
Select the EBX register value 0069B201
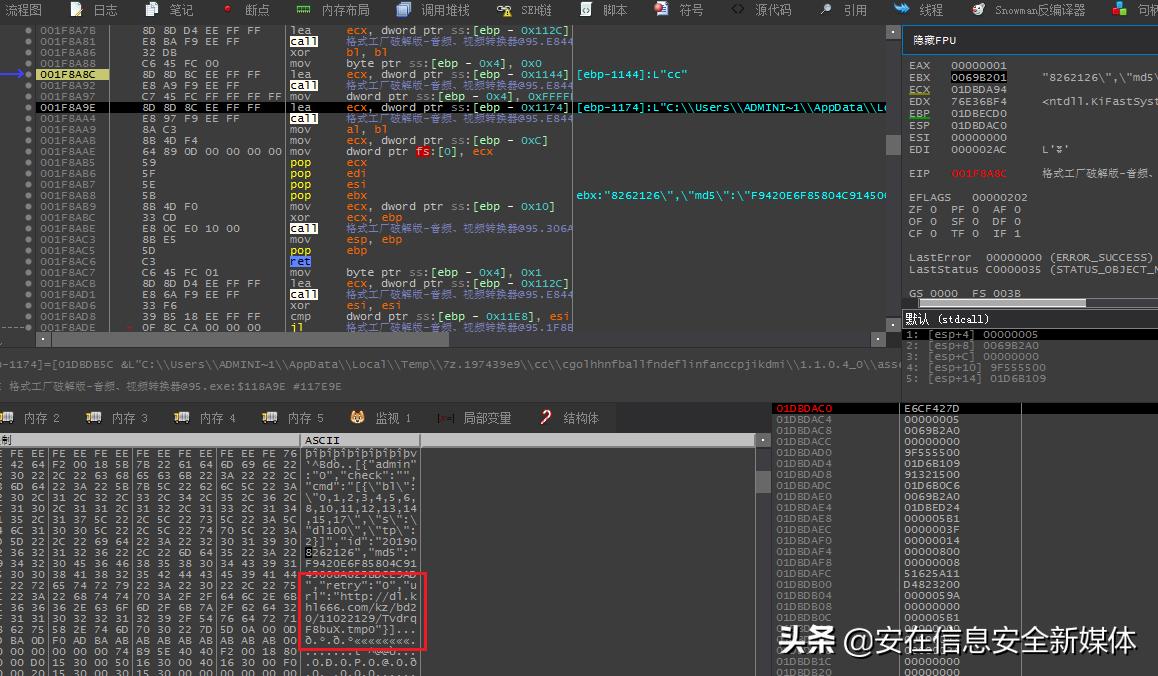pyautogui.click(x=978, y=77)
